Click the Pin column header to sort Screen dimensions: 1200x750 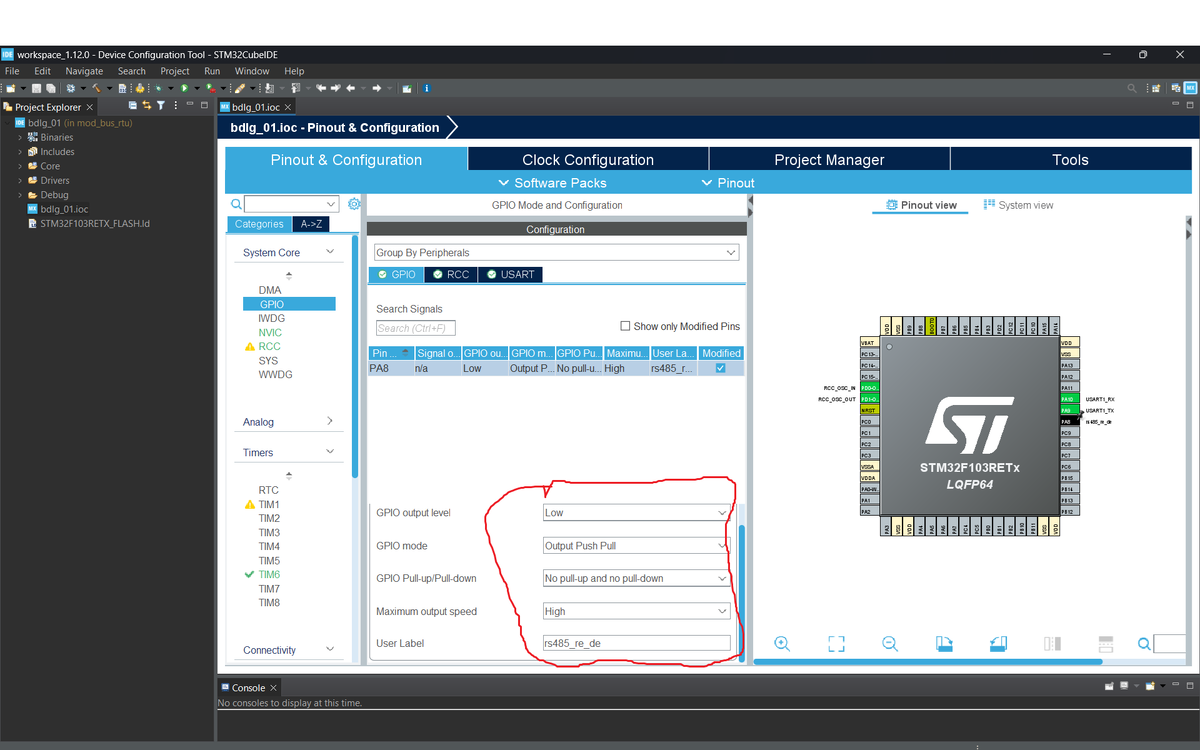click(390, 353)
